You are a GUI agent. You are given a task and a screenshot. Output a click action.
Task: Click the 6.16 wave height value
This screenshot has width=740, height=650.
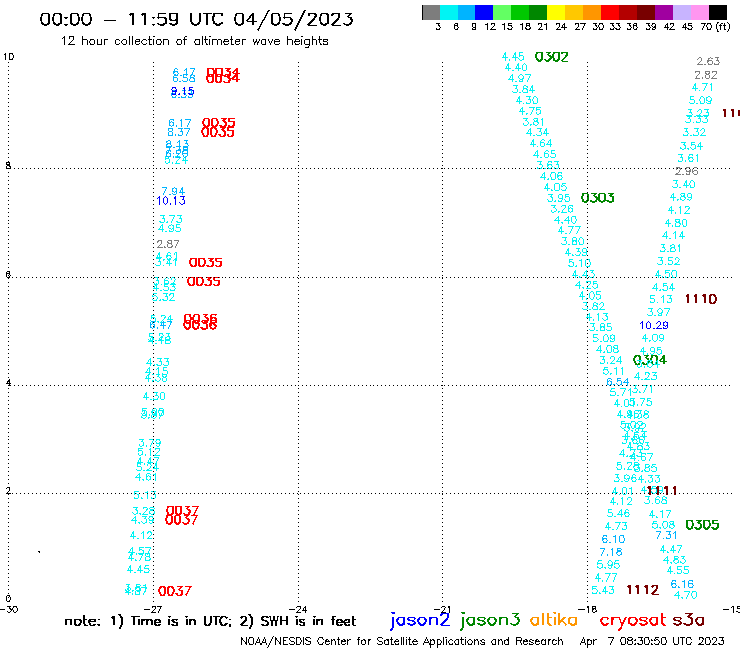pyautogui.click(x=682, y=584)
